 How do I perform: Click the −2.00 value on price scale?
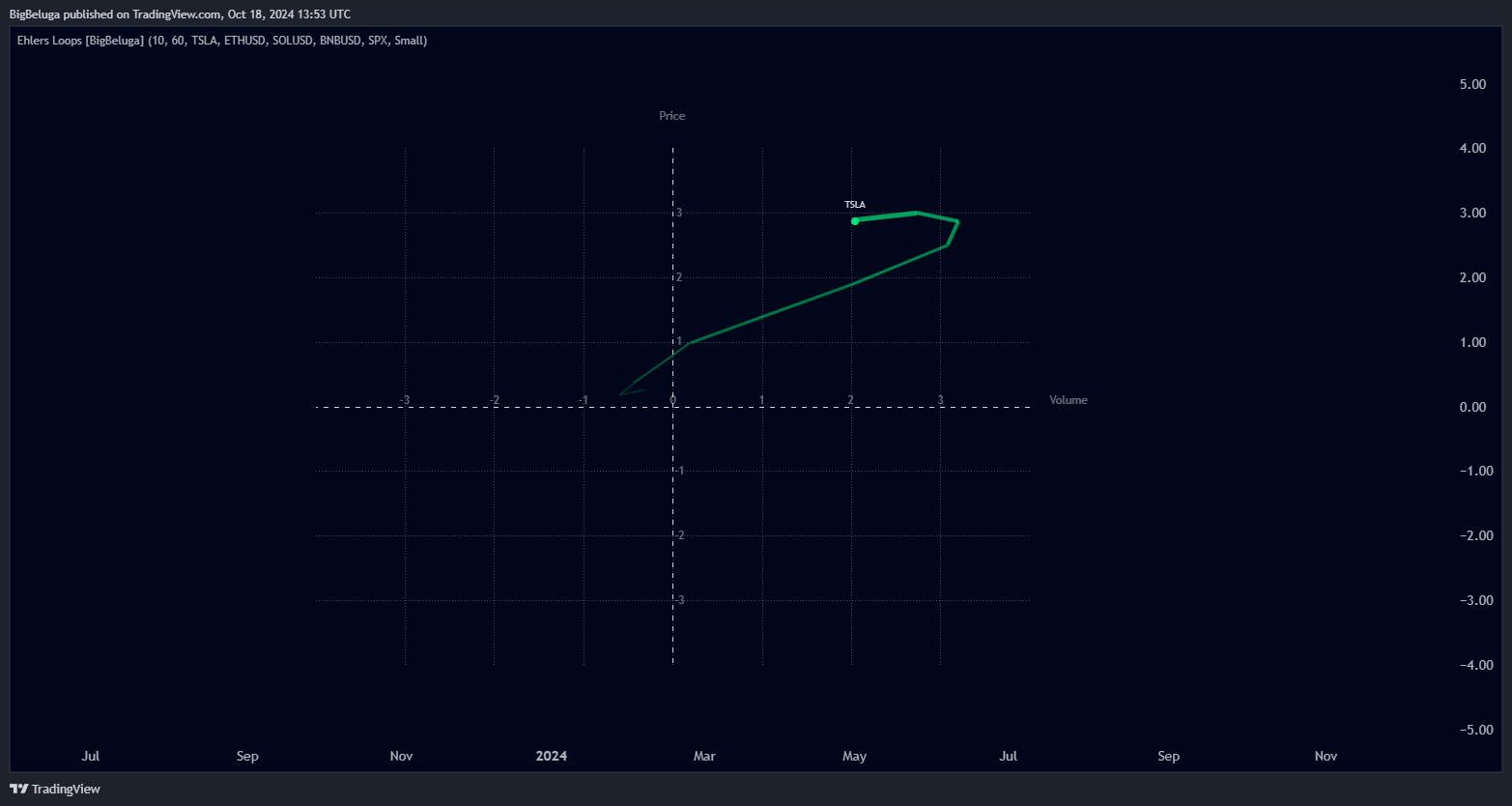point(1475,536)
